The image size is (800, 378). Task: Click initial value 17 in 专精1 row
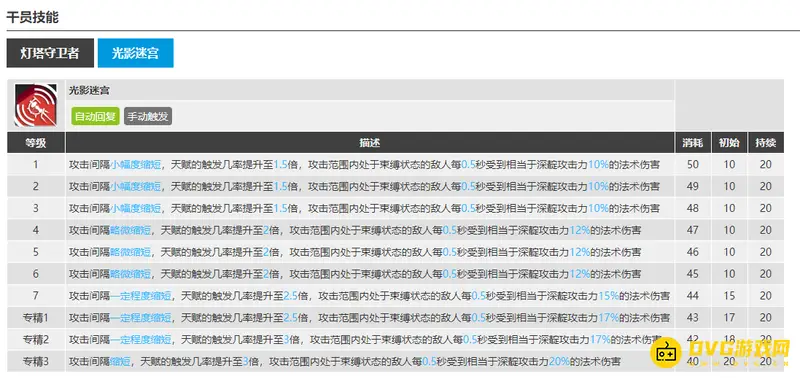tap(729, 318)
